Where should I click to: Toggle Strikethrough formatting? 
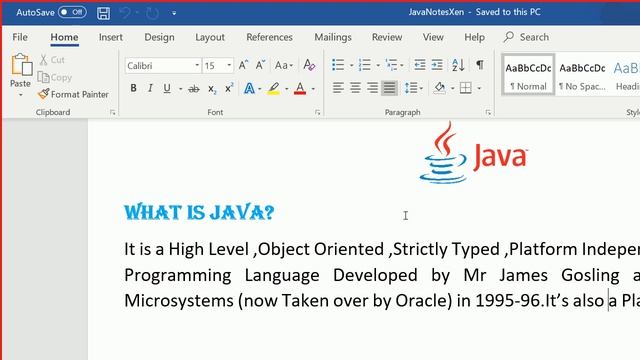coord(194,89)
